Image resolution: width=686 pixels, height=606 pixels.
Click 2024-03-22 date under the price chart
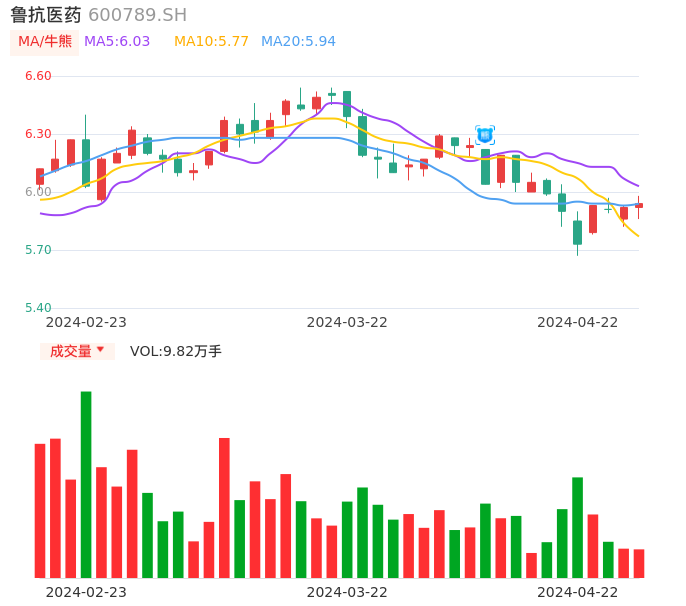(x=347, y=322)
